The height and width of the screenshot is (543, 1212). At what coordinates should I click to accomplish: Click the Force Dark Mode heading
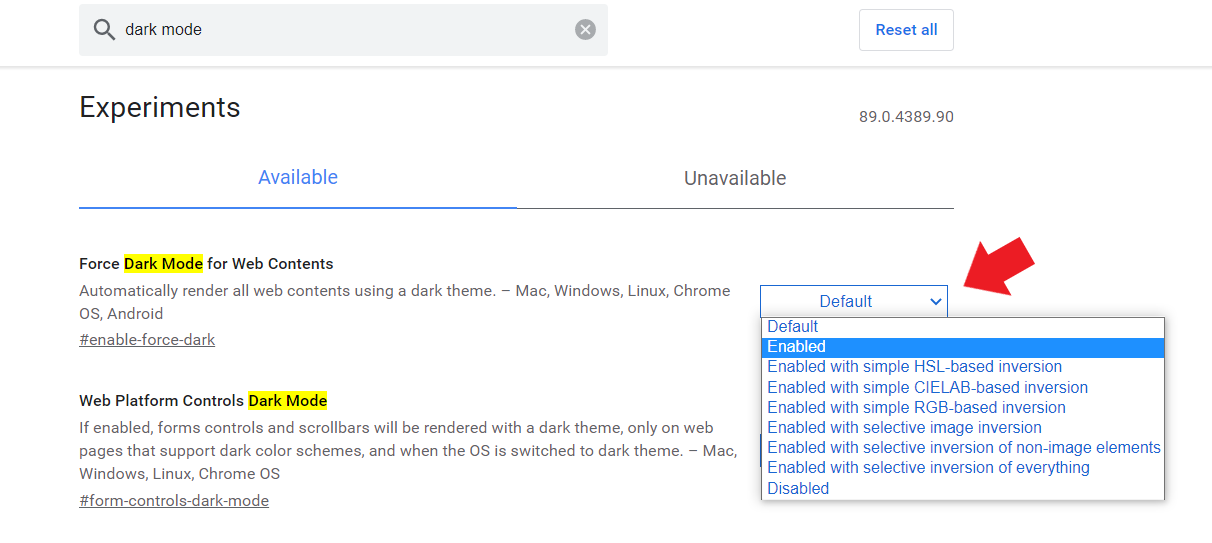click(x=206, y=264)
